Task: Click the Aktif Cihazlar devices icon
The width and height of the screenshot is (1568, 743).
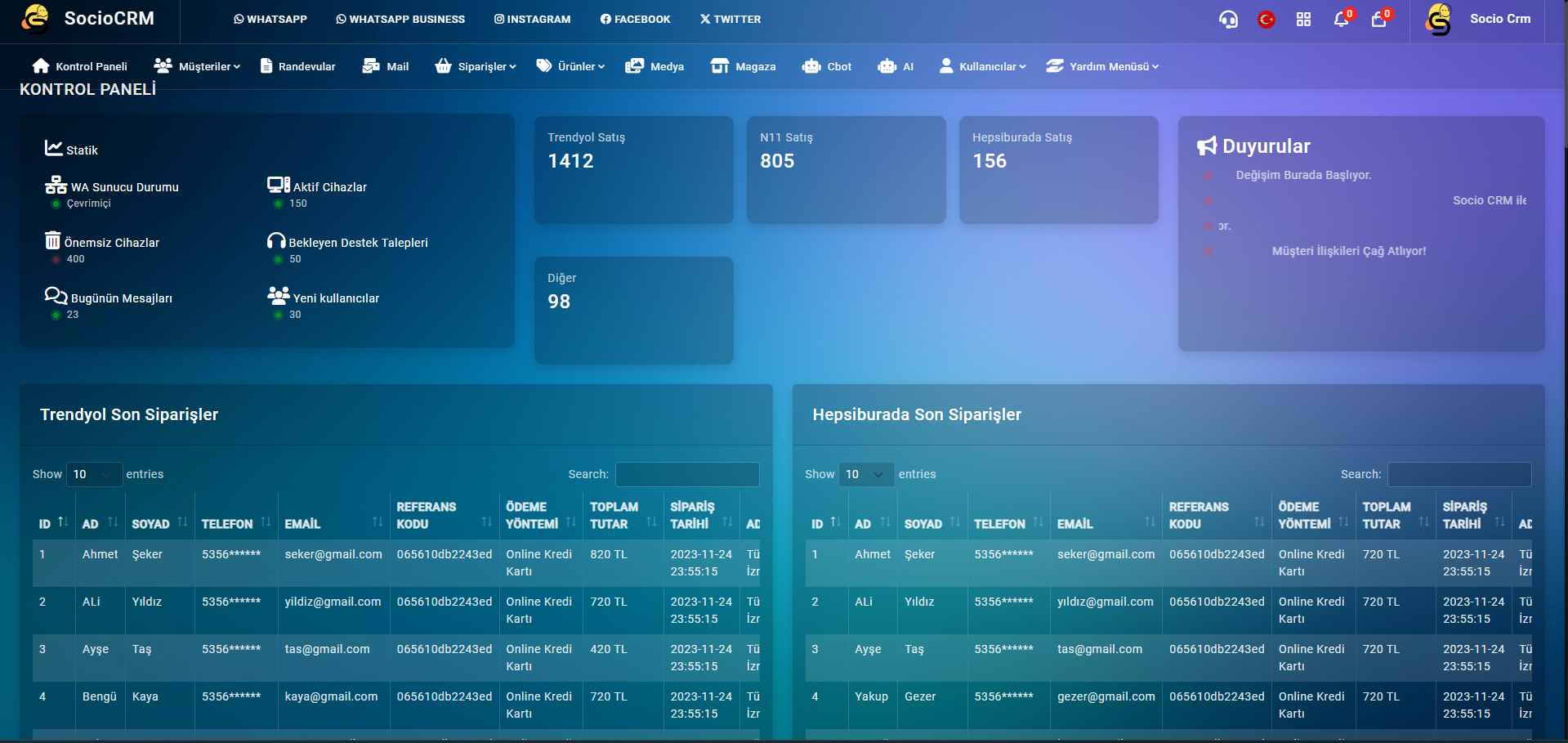Action: (x=279, y=185)
